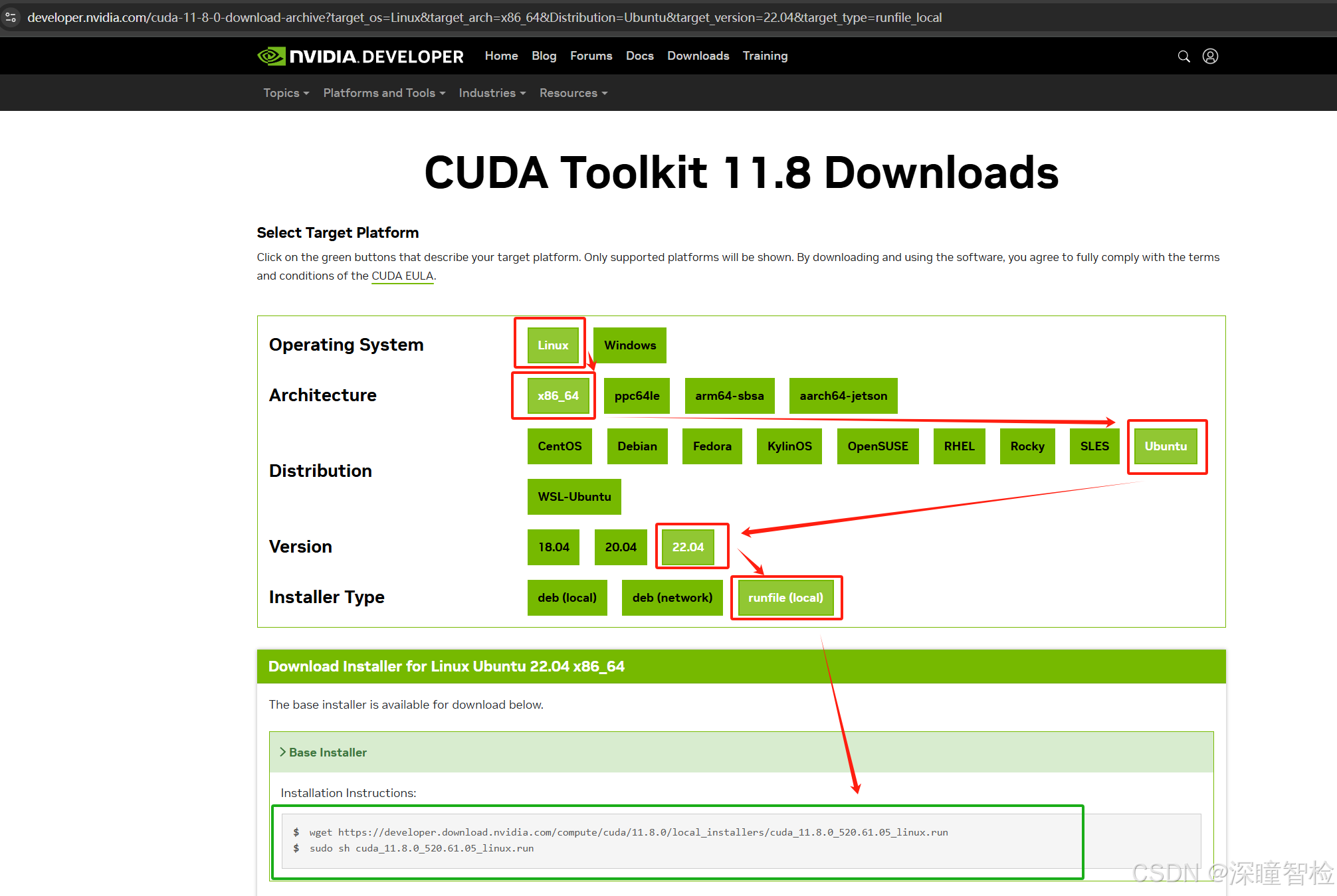Screen dimensions: 1337x896
Task: Choose Debian distribution
Action: (637, 446)
